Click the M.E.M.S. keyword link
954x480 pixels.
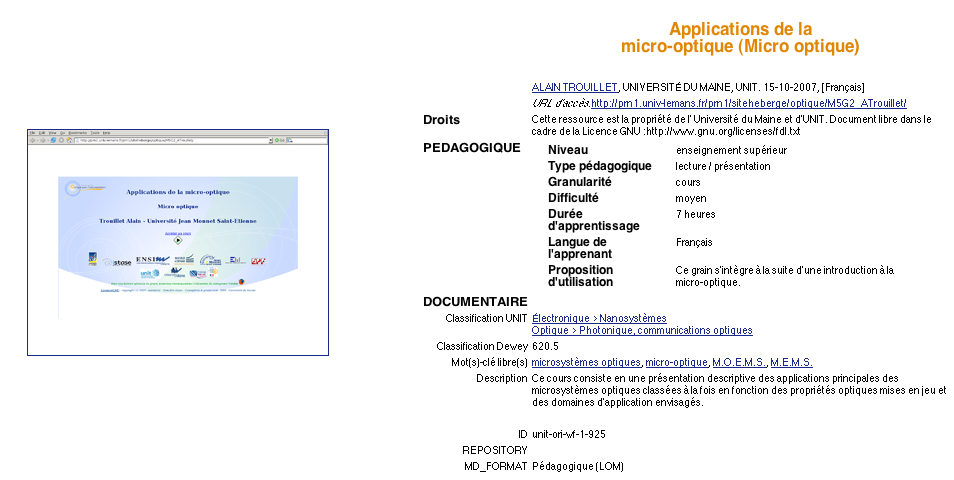pyautogui.click(x=792, y=363)
